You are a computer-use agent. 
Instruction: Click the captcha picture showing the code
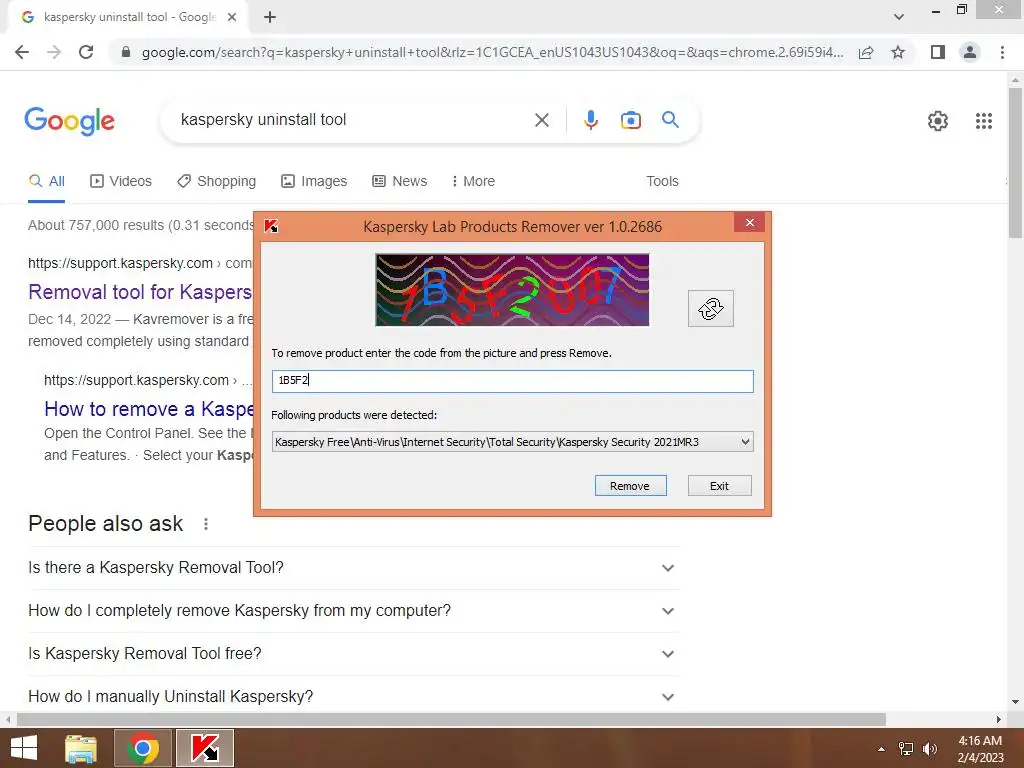point(512,290)
